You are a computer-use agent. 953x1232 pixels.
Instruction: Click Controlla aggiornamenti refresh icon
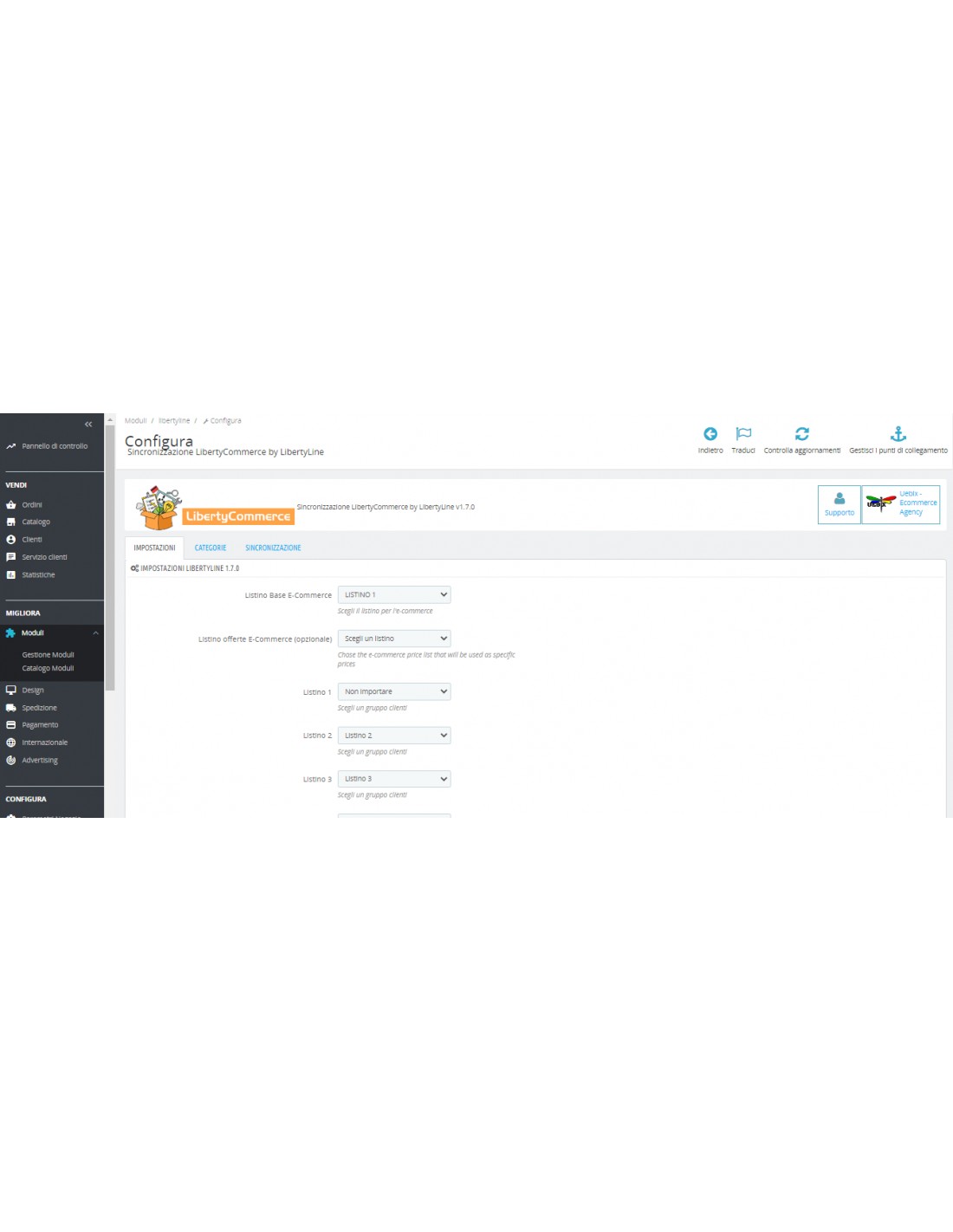802,434
